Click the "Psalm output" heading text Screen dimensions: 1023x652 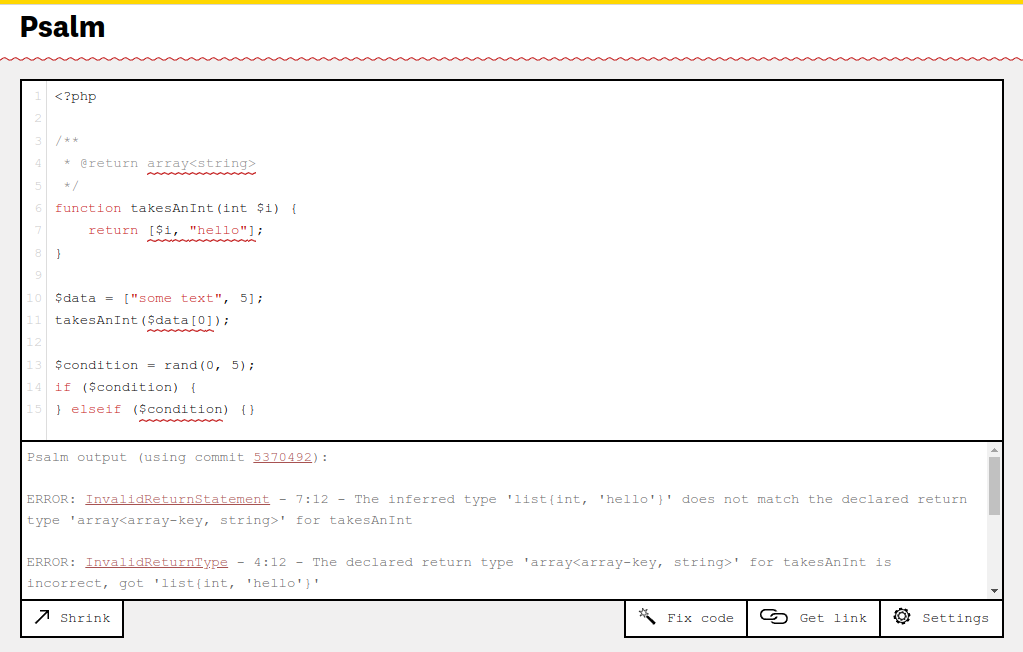tap(77, 458)
